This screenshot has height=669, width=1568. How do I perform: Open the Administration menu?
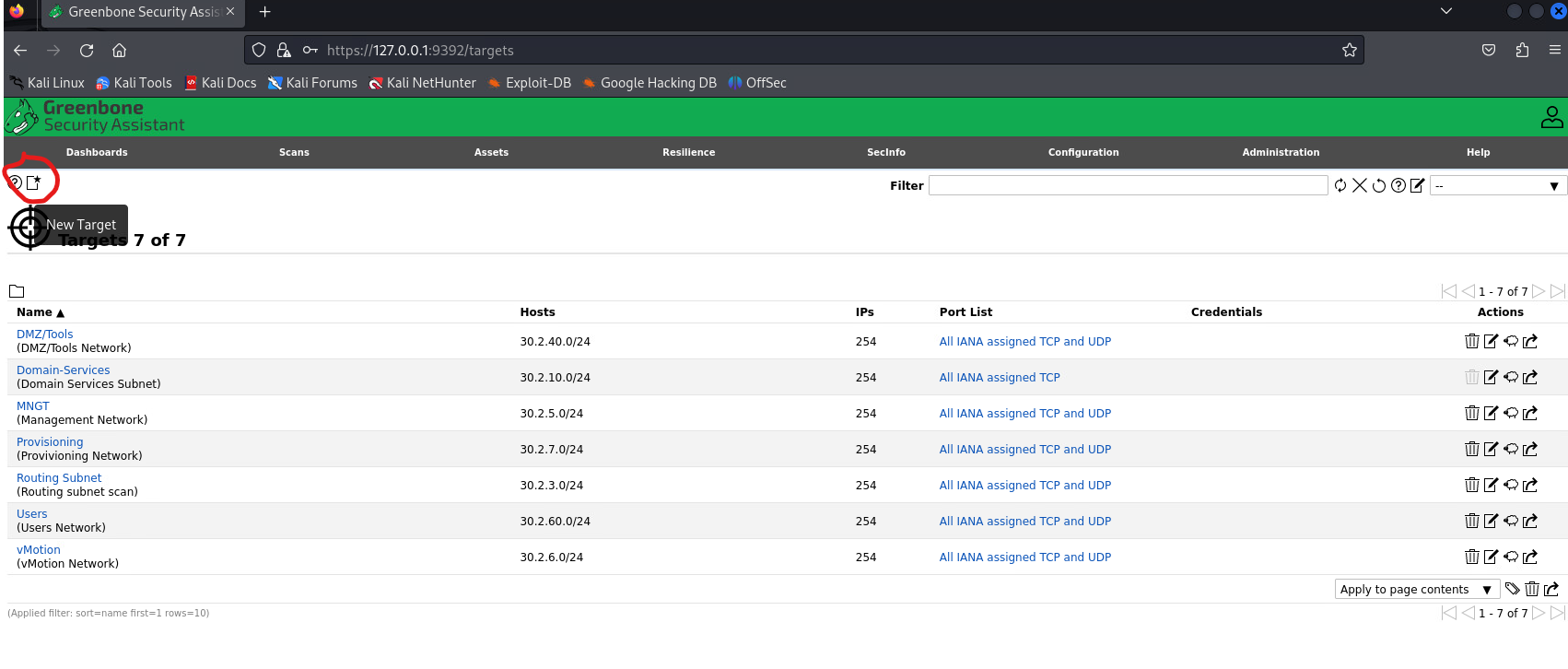pos(1281,152)
